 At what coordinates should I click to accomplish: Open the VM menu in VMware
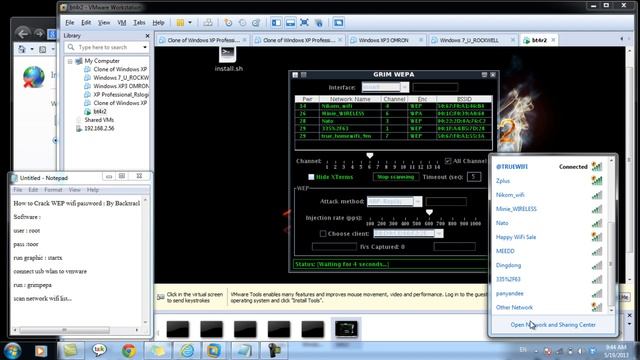click(122, 23)
